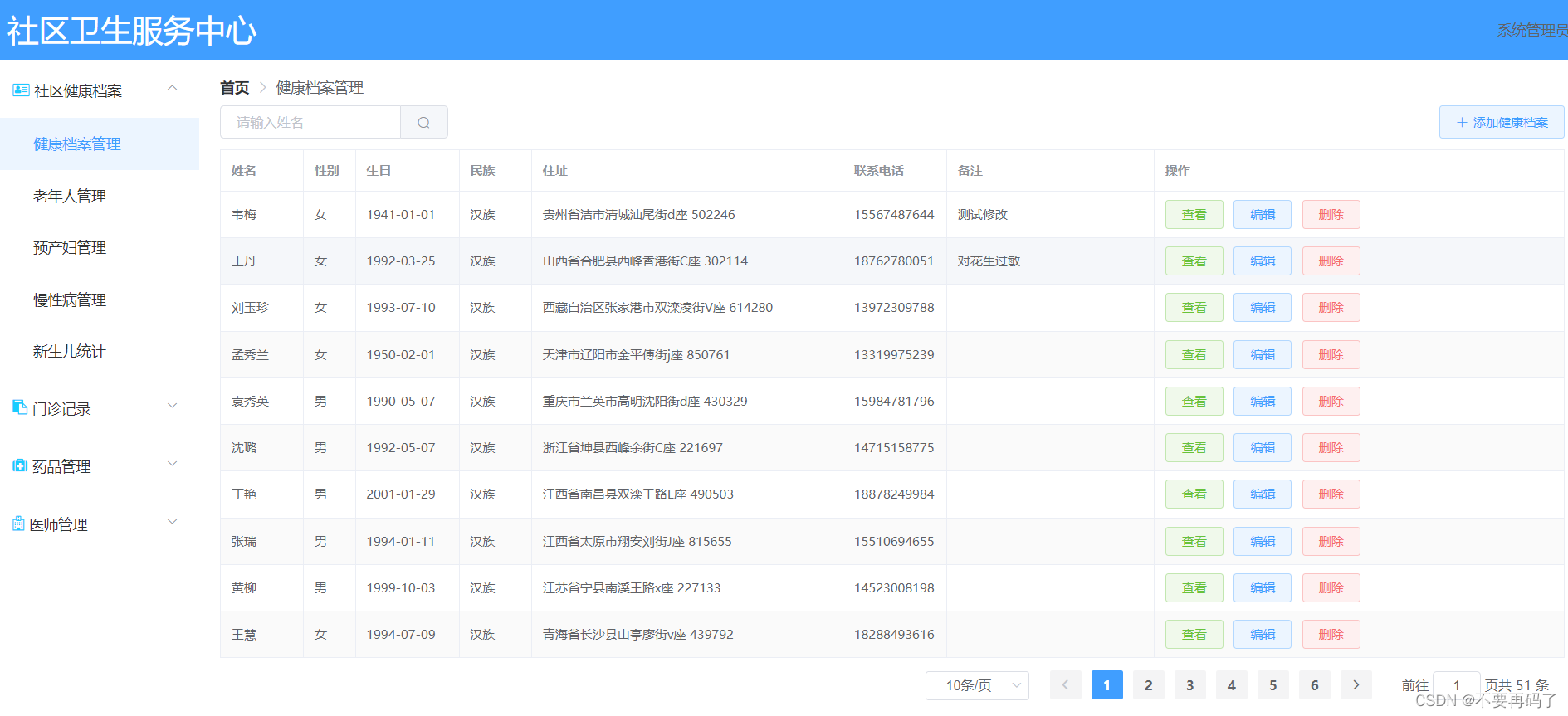Delete the record of 王慧

click(x=1331, y=635)
